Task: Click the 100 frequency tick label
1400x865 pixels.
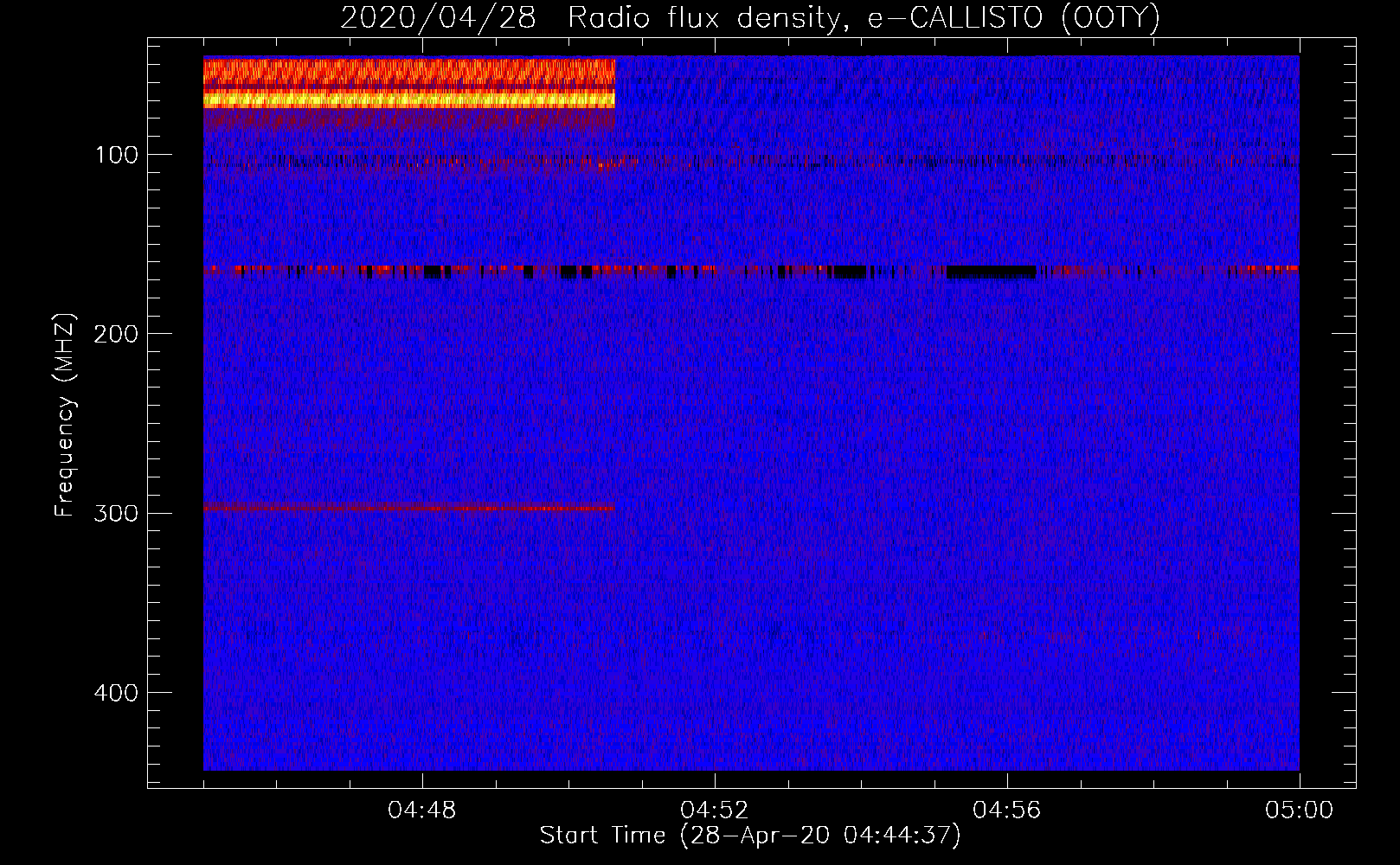Action: pyautogui.click(x=117, y=155)
